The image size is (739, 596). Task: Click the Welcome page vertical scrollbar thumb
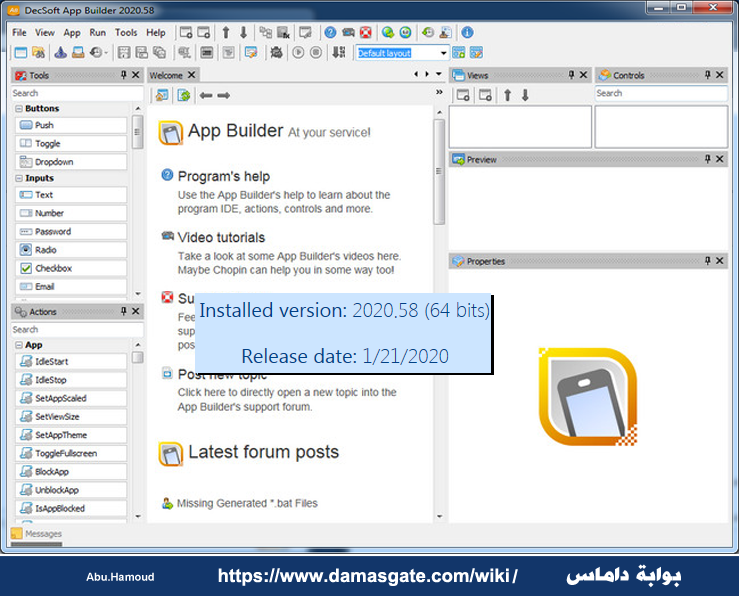pos(439,172)
